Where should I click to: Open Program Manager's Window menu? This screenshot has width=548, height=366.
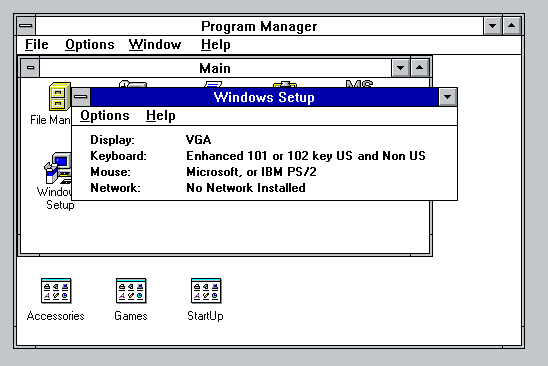pos(155,45)
